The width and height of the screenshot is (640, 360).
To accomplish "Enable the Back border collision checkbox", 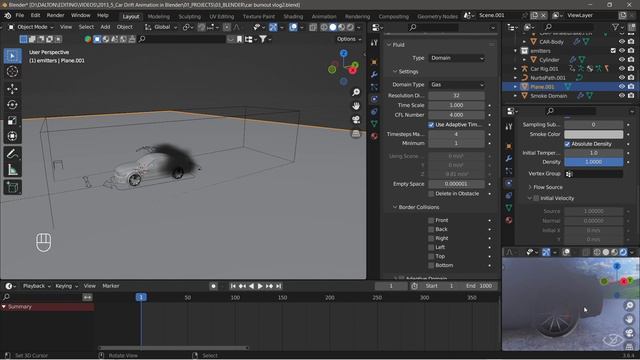I will point(431,229).
